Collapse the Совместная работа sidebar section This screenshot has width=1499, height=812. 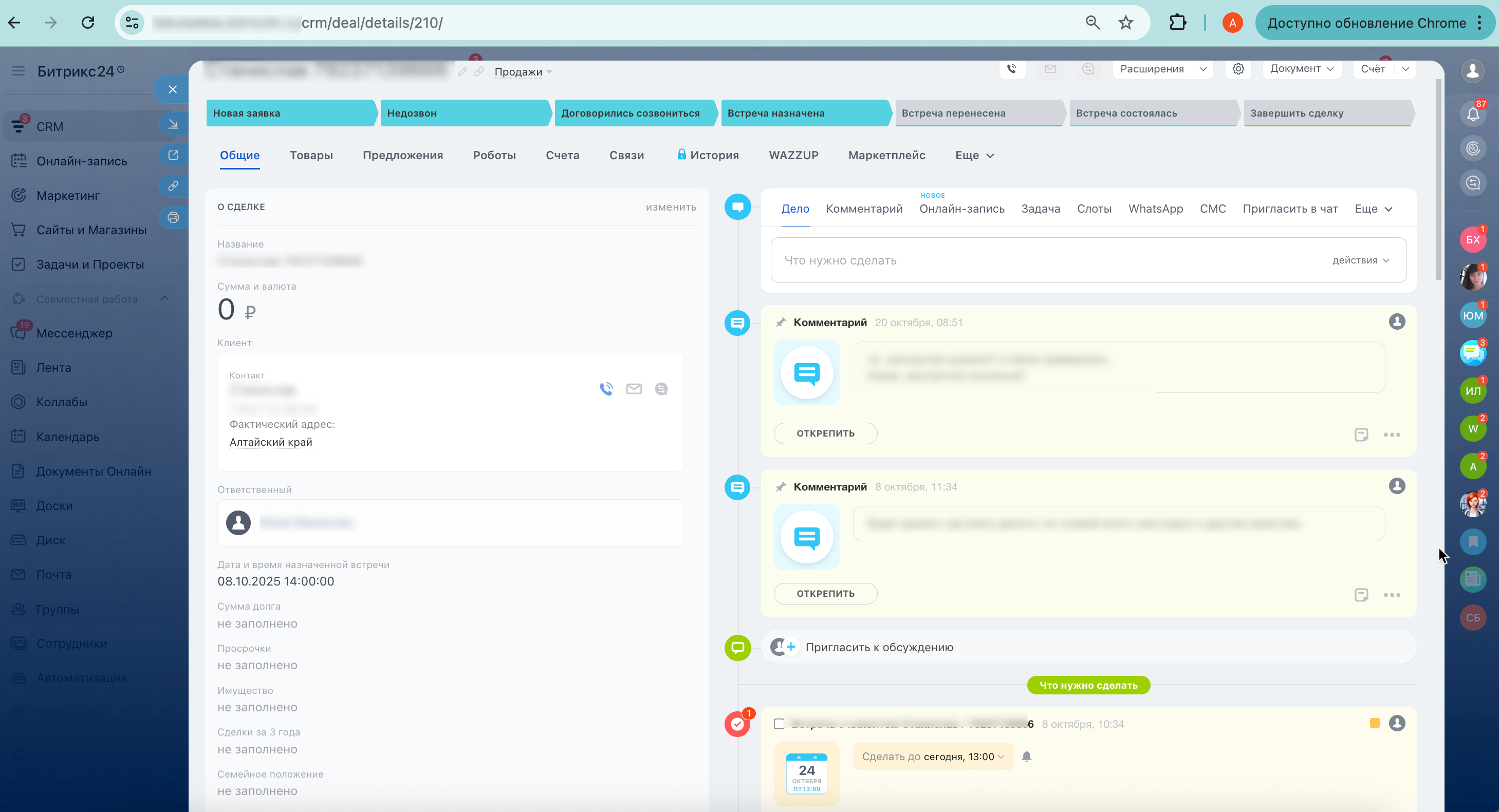164,298
